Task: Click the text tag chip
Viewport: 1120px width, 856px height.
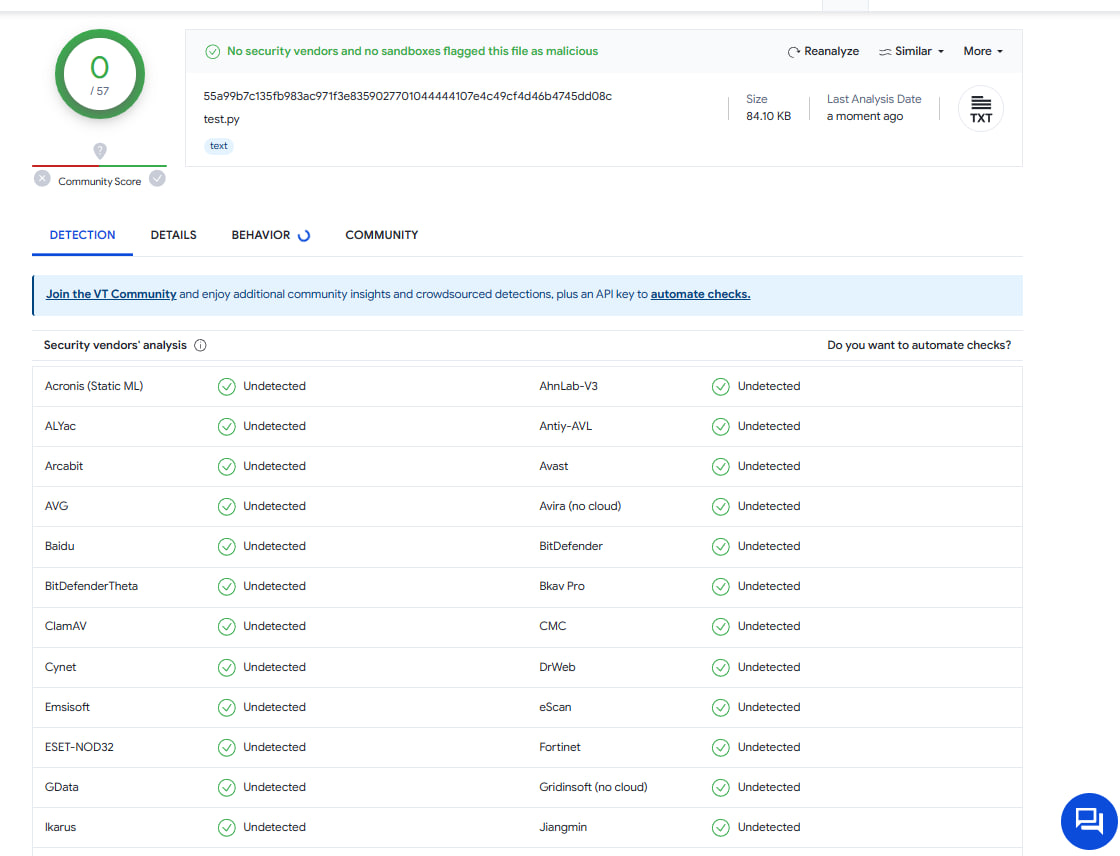Action: [219, 146]
